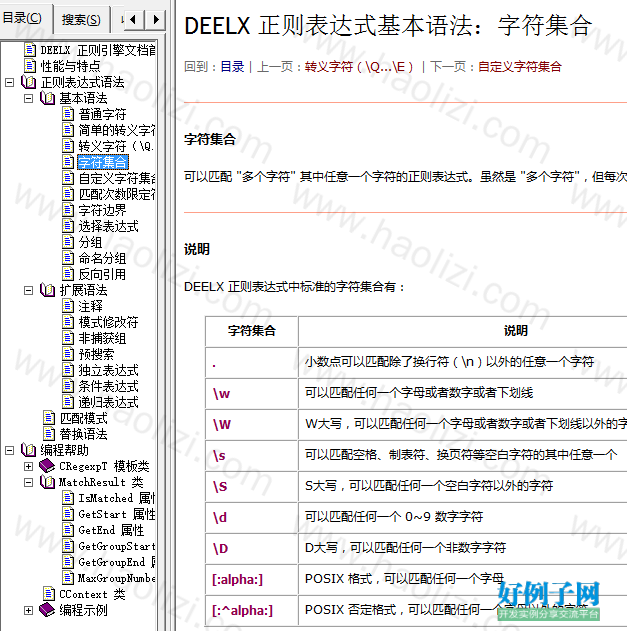Collapse the MatchResult 类 node
Image resolution: width=627 pixels, height=631 pixels.
(x=28, y=482)
